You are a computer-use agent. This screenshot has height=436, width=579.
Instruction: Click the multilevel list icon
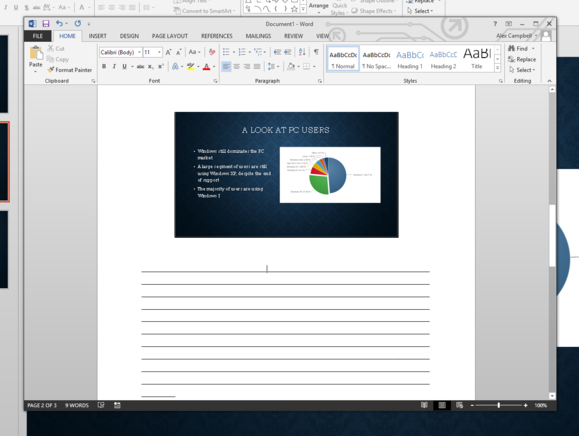(258, 52)
